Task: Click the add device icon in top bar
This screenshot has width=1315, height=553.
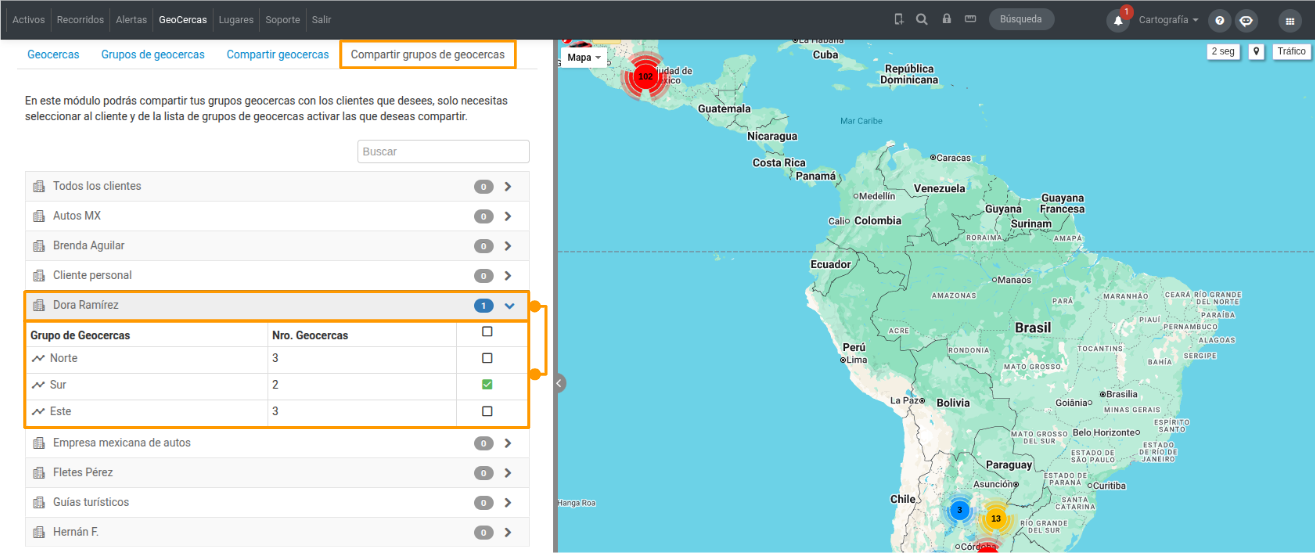Action: (899, 19)
